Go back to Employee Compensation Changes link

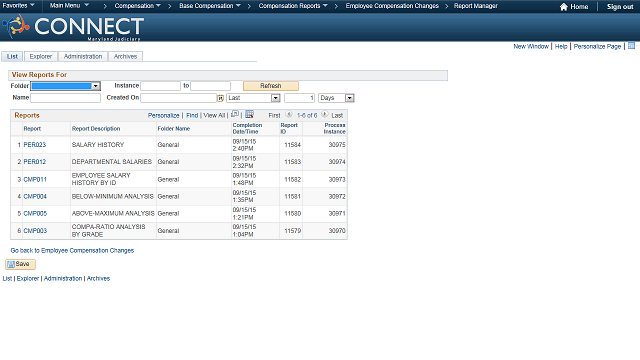pos(72,250)
